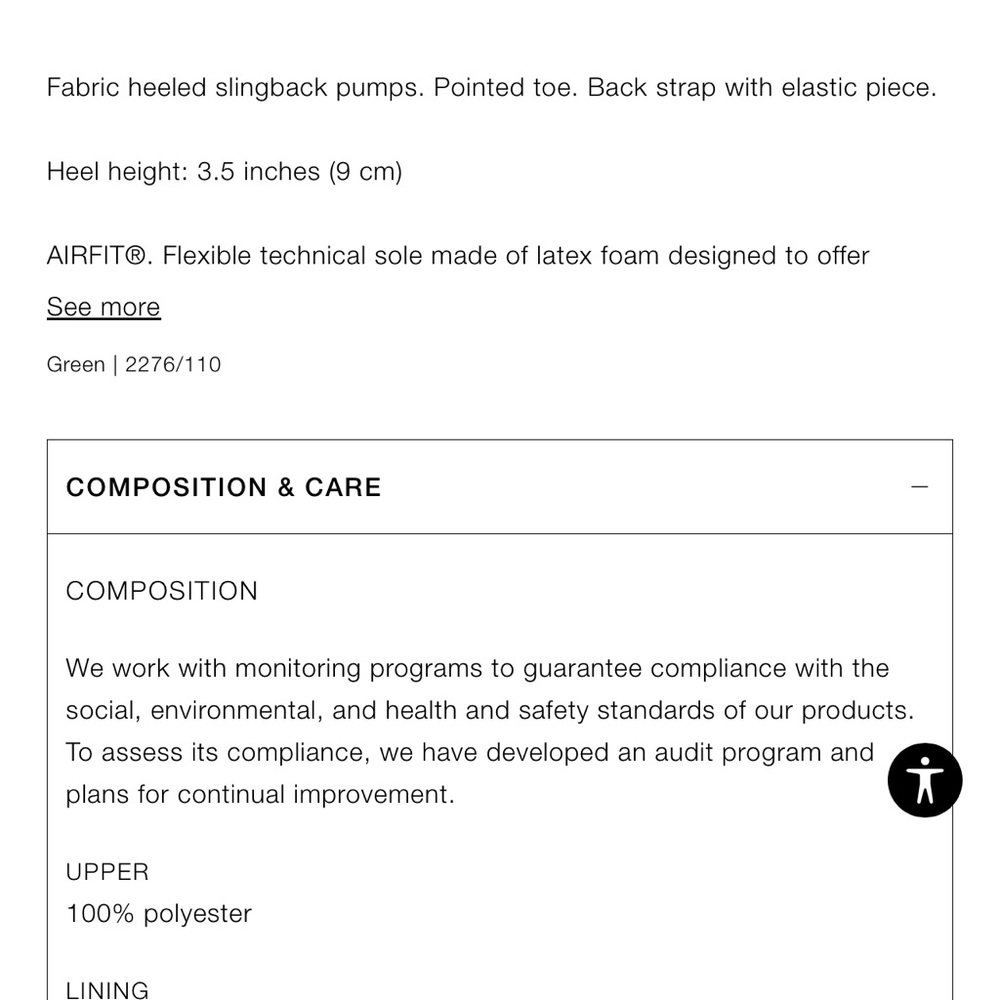Click the We work with monitoring programs line
This screenshot has width=1000, height=1000.
[x=477, y=668]
